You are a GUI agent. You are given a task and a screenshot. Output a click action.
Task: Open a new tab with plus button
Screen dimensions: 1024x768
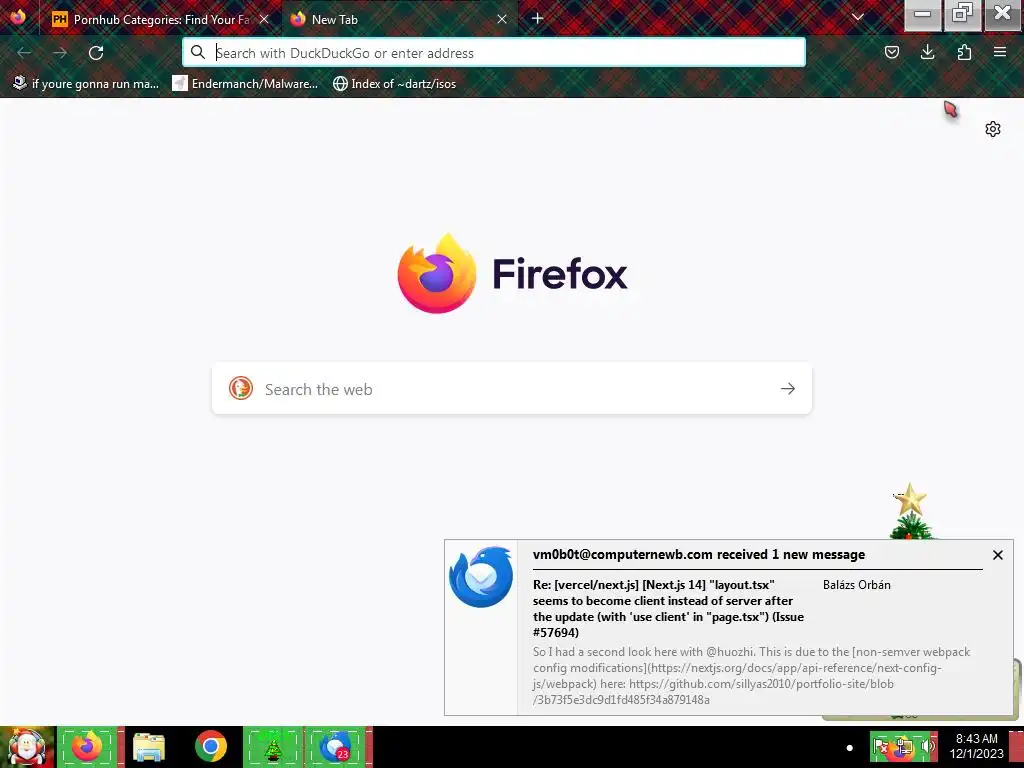point(537,19)
